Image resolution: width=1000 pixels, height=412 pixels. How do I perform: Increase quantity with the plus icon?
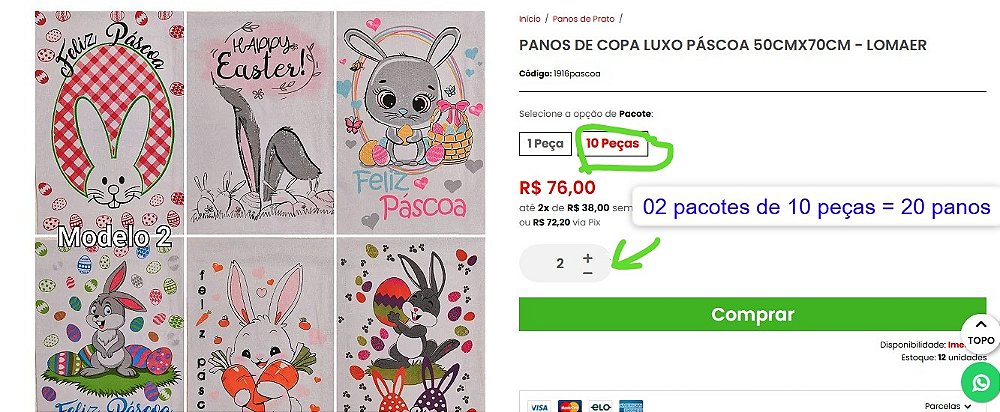pos(588,256)
